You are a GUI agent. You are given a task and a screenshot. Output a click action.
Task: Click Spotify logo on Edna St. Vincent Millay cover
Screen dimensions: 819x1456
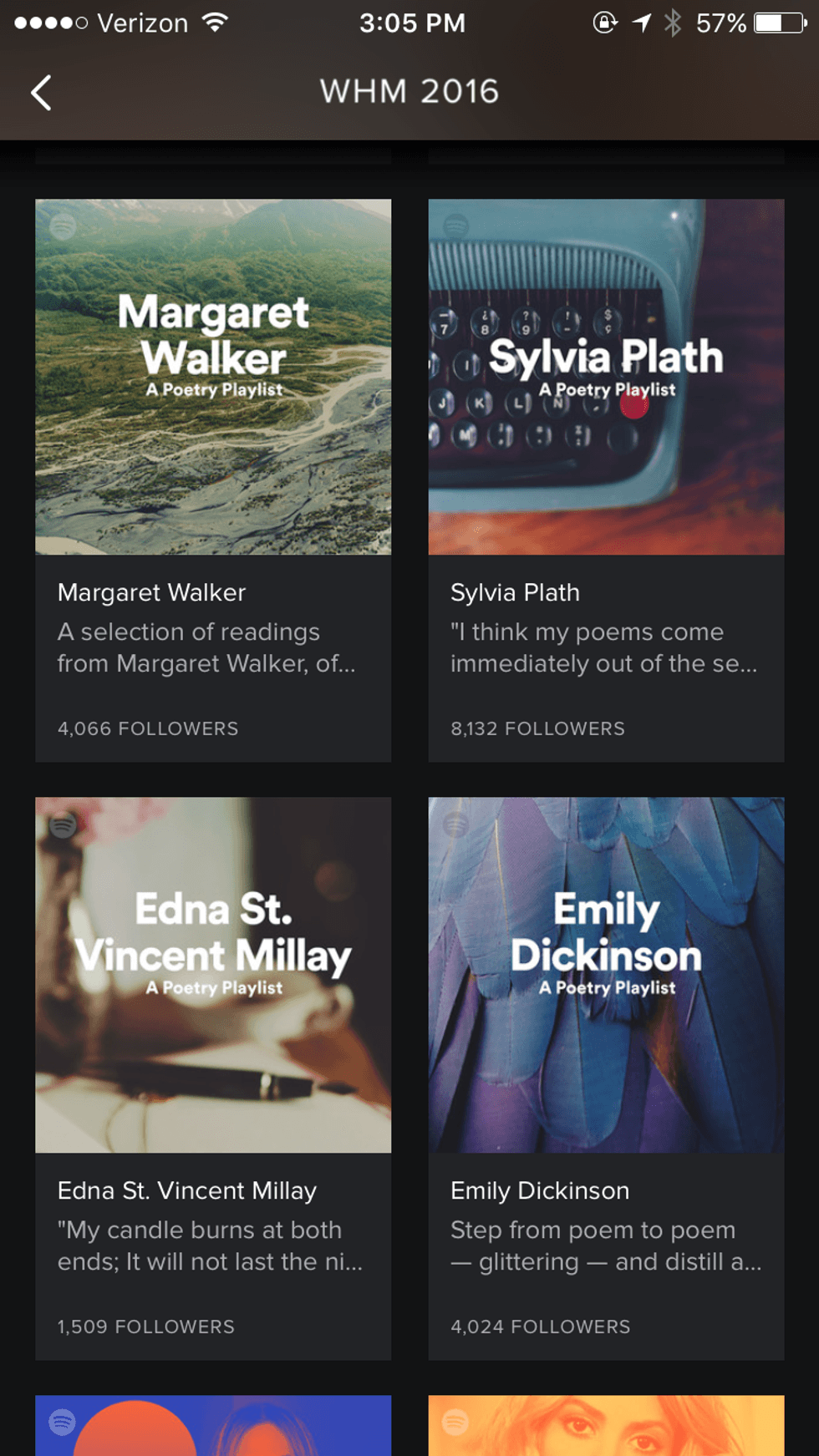click(63, 825)
